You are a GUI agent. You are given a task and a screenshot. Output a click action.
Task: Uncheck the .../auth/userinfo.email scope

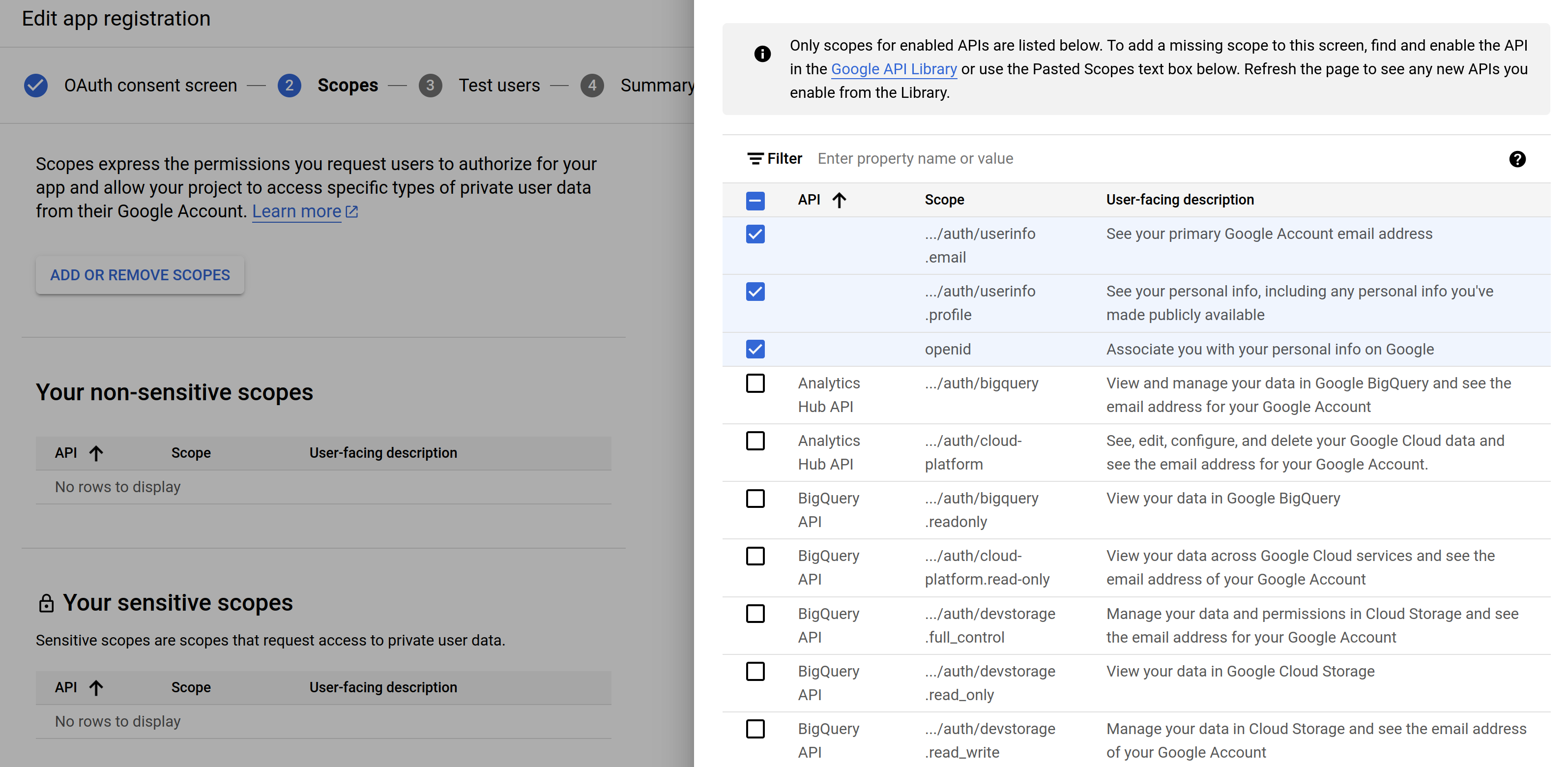click(755, 234)
